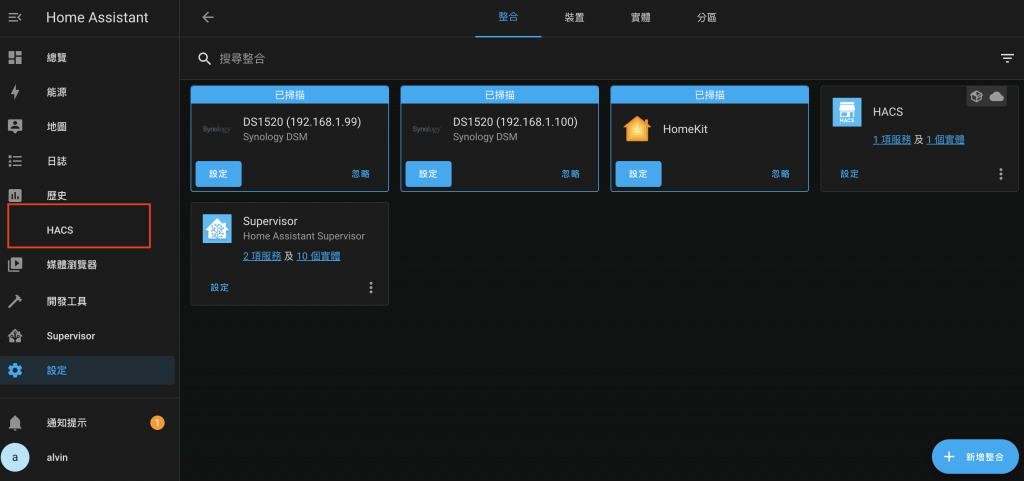Click the Home Assistant title
This screenshot has height=481, width=1024.
[x=97, y=18]
